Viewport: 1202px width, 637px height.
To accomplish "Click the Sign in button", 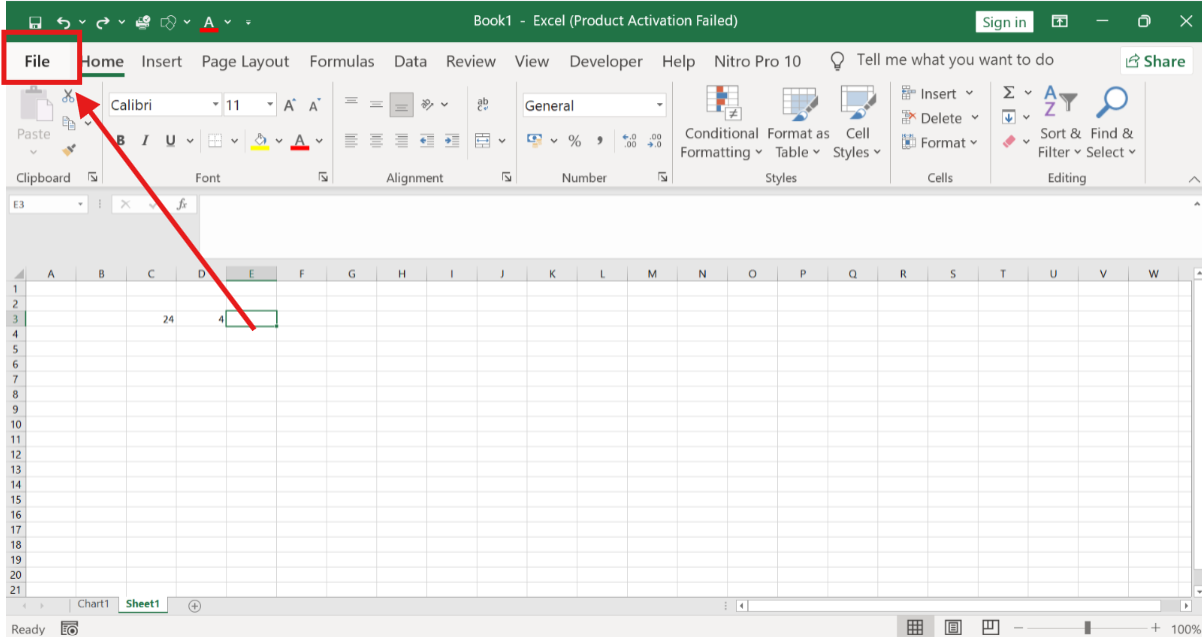I will tap(1003, 22).
